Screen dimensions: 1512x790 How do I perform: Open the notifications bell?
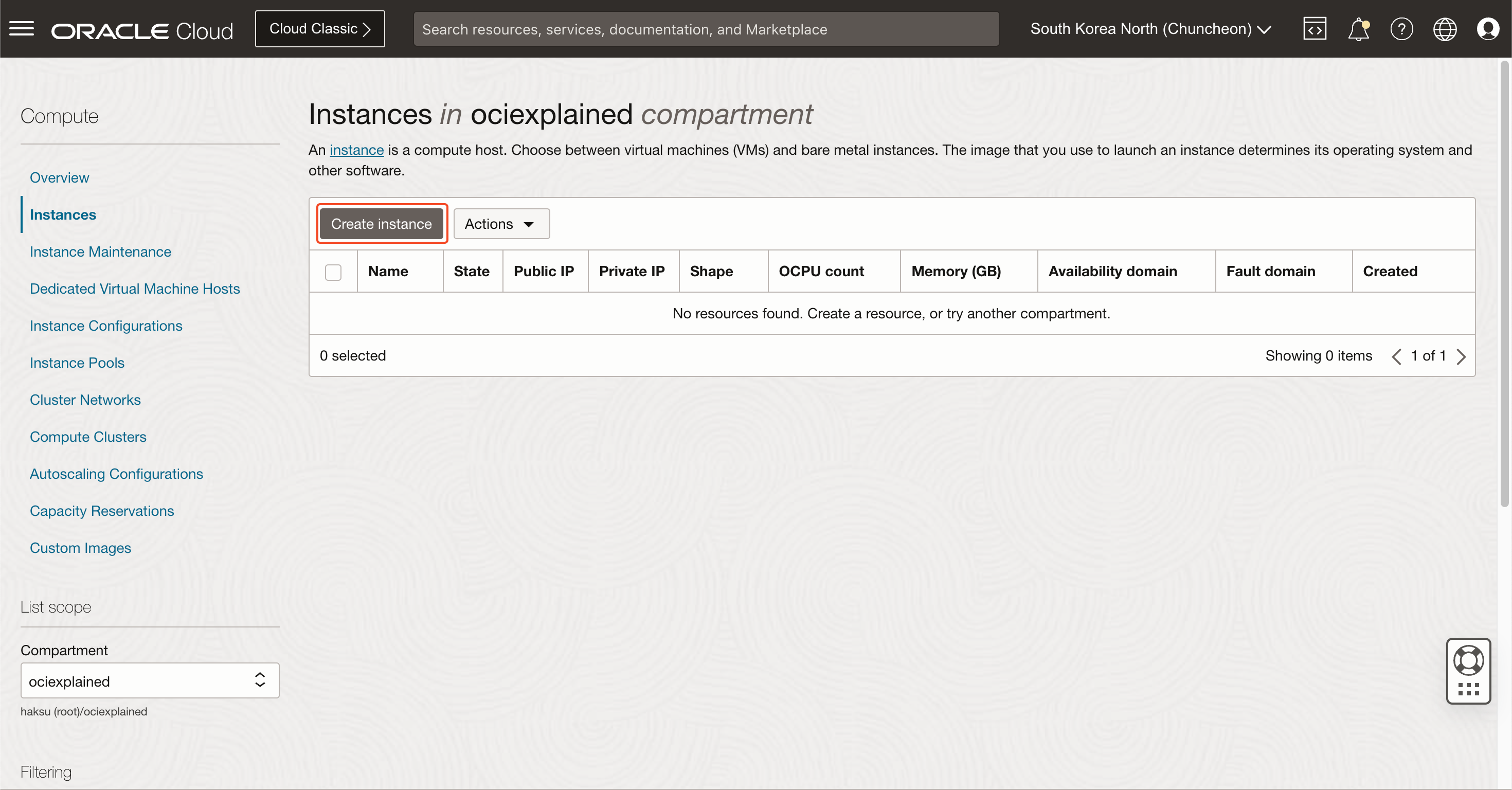pos(1358,29)
